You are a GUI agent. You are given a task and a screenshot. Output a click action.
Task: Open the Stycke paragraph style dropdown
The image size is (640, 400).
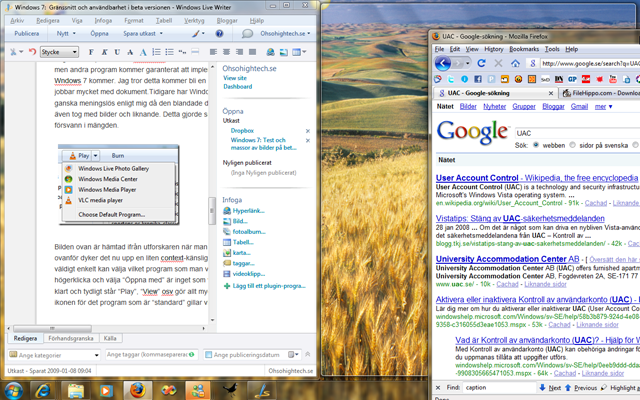(59, 52)
